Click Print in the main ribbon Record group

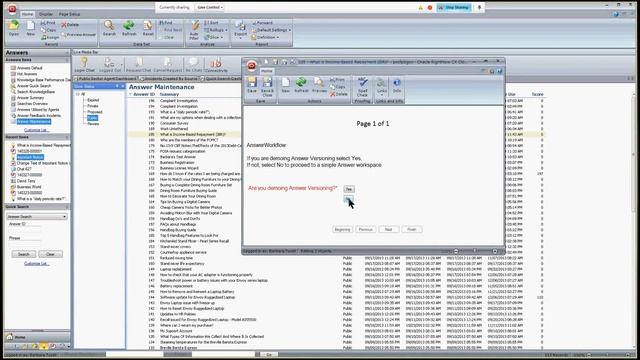[48, 23]
